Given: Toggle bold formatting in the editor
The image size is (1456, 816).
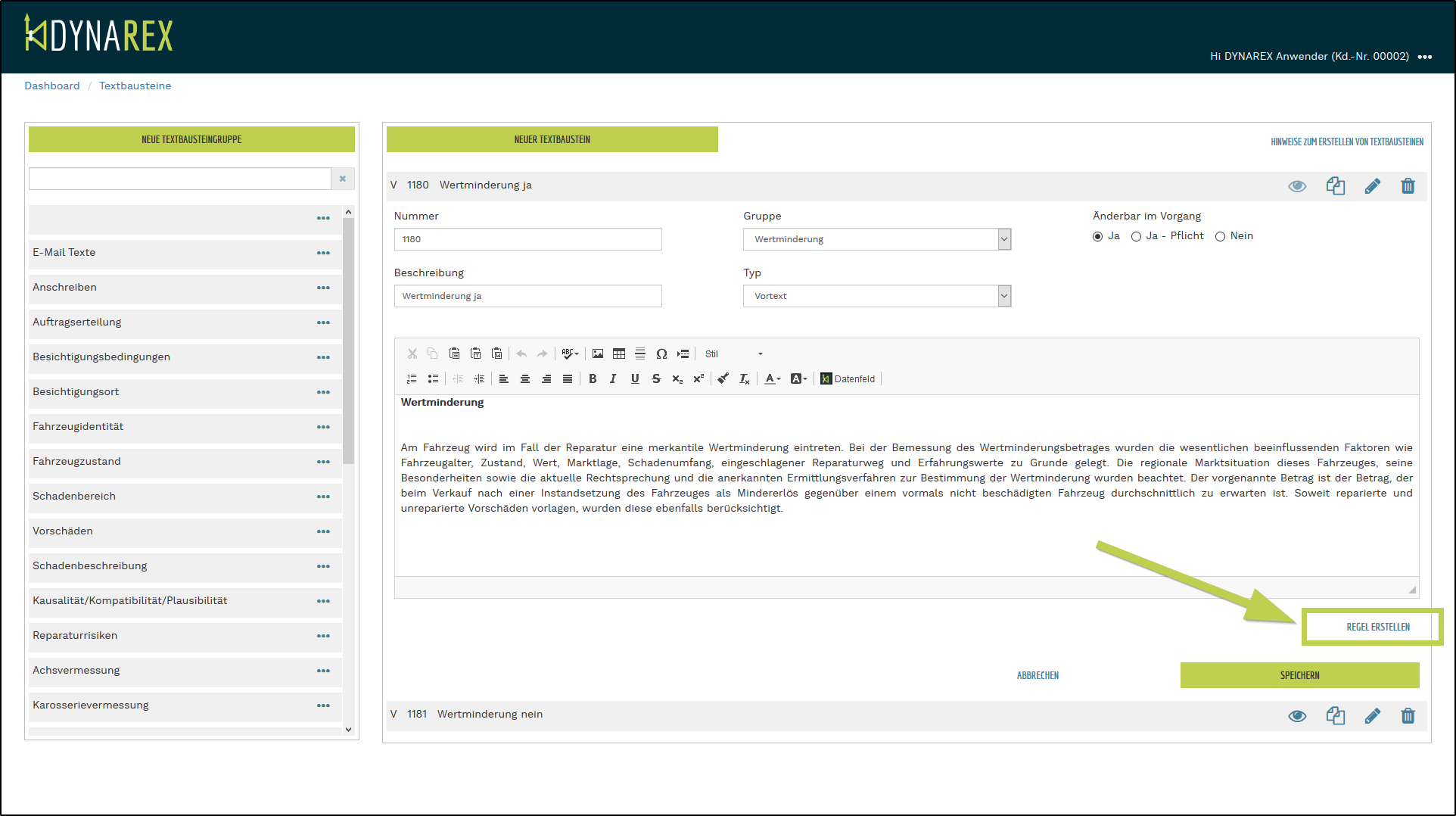Looking at the screenshot, I should (x=593, y=378).
